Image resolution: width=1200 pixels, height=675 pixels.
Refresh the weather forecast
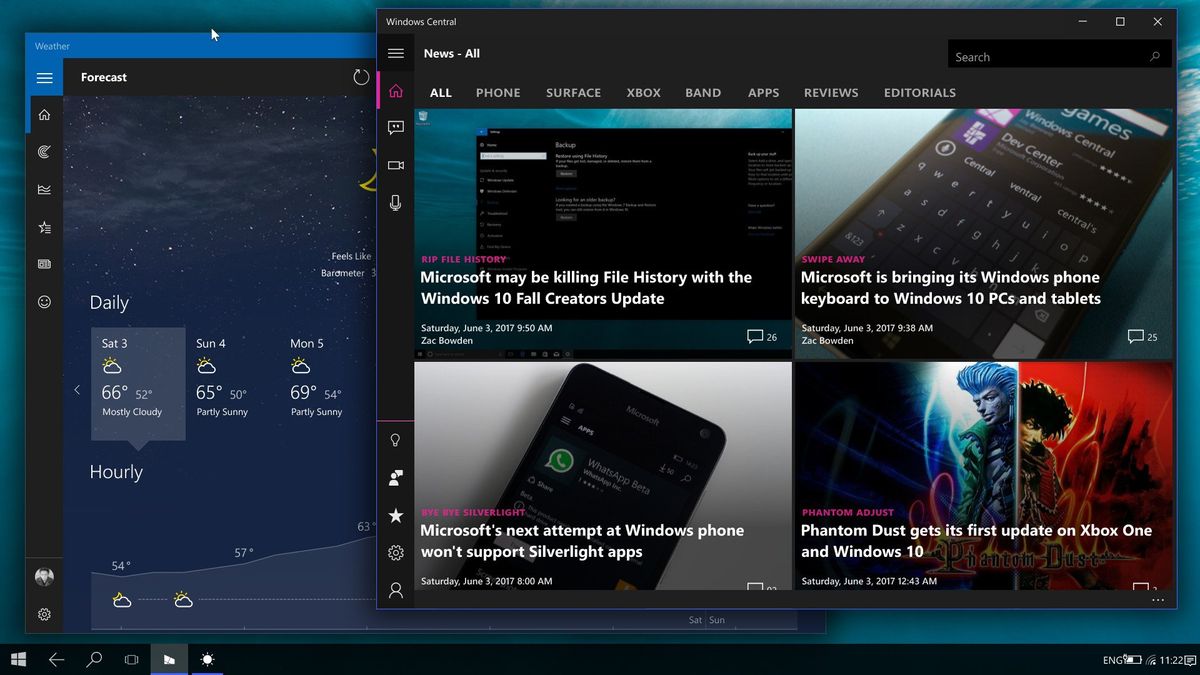tap(361, 77)
